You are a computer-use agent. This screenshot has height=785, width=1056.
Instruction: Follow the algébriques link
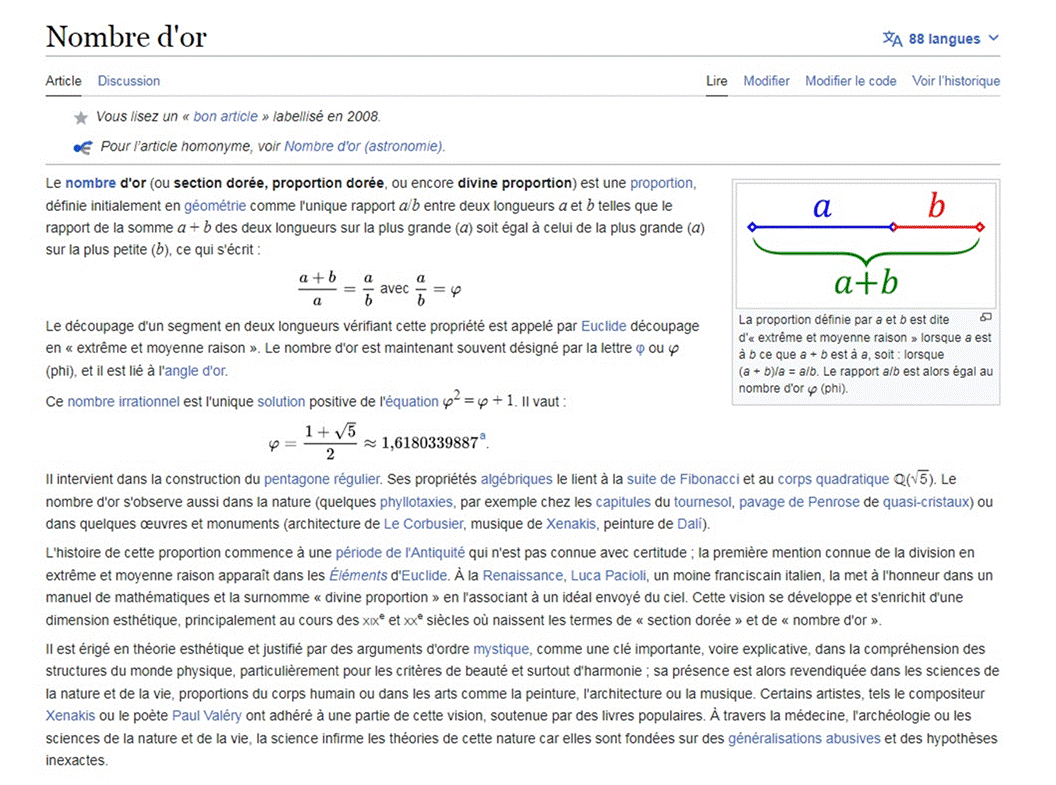pos(516,479)
